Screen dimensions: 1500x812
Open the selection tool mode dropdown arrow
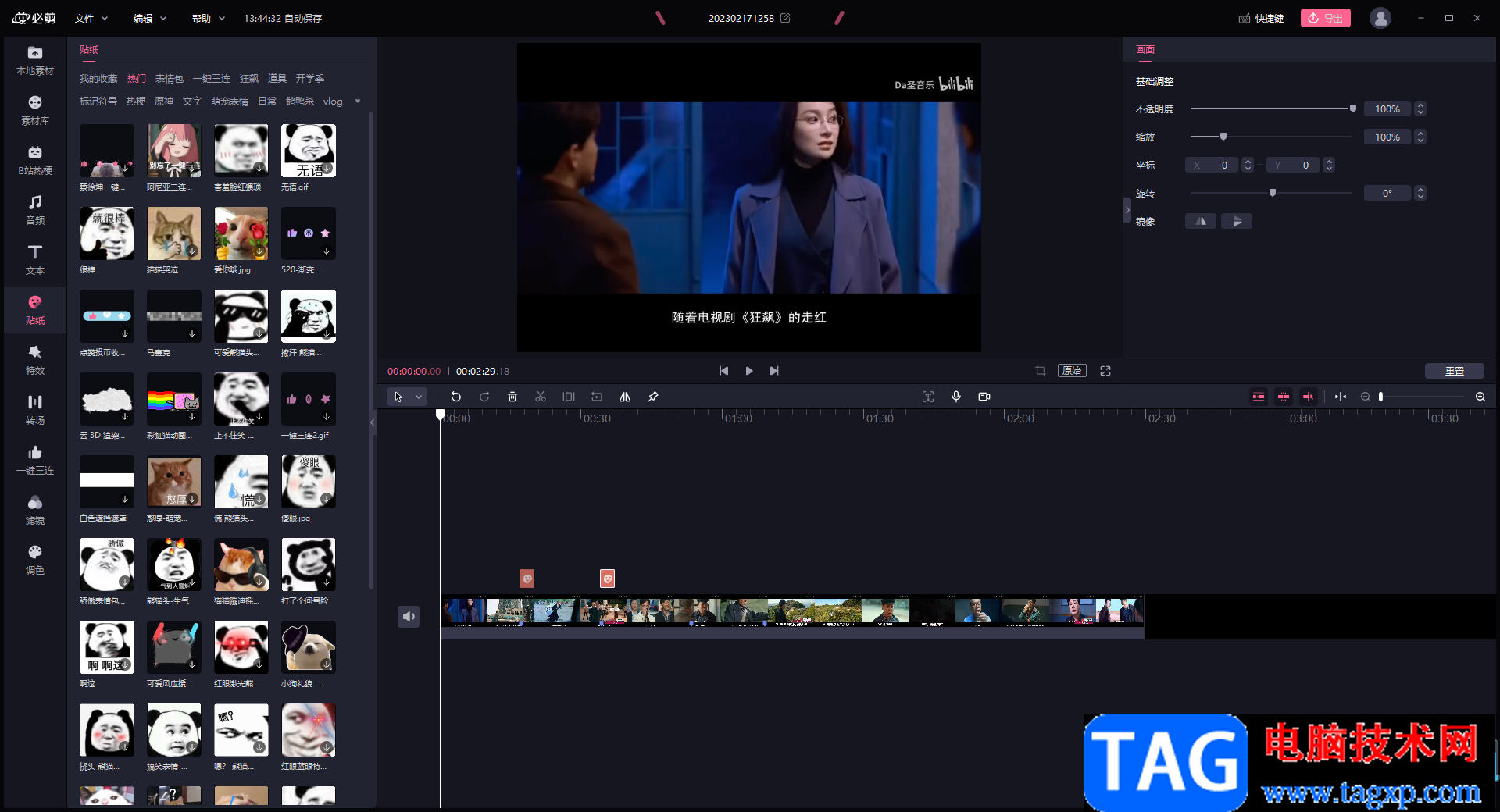pos(419,397)
